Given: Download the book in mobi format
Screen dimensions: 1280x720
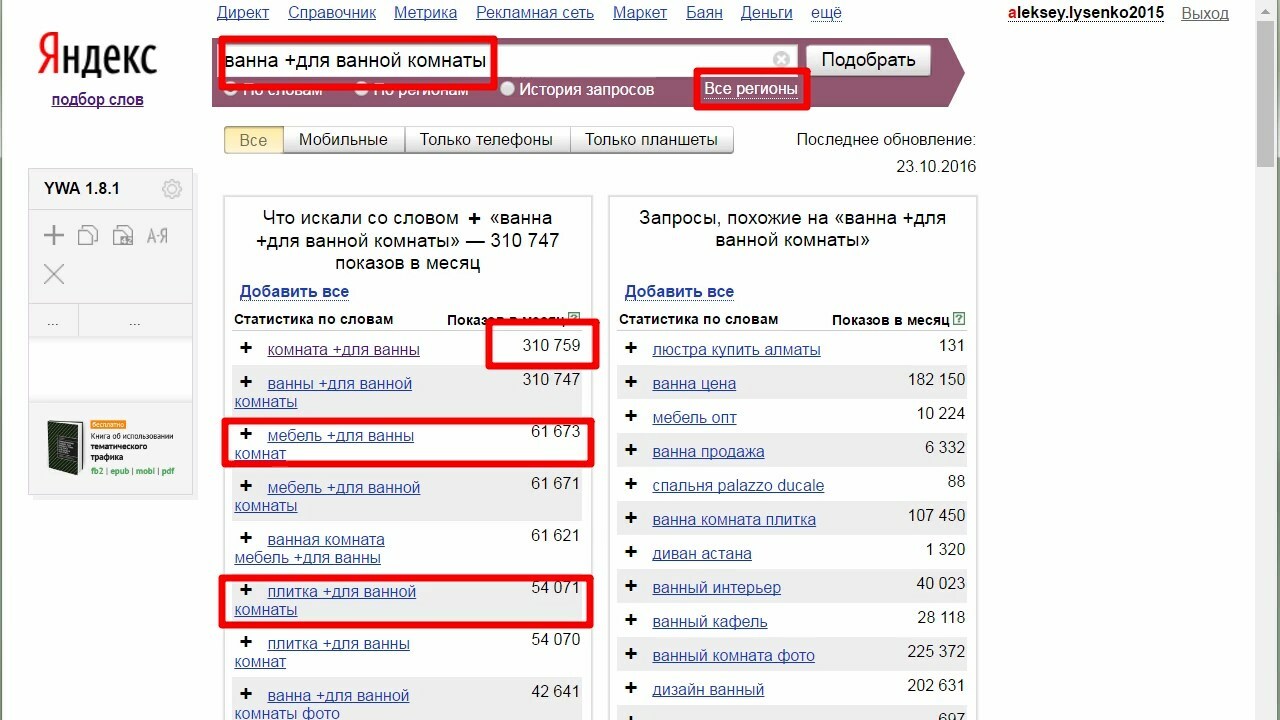Looking at the screenshot, I should pyautogui.click(x=147, y=470).
